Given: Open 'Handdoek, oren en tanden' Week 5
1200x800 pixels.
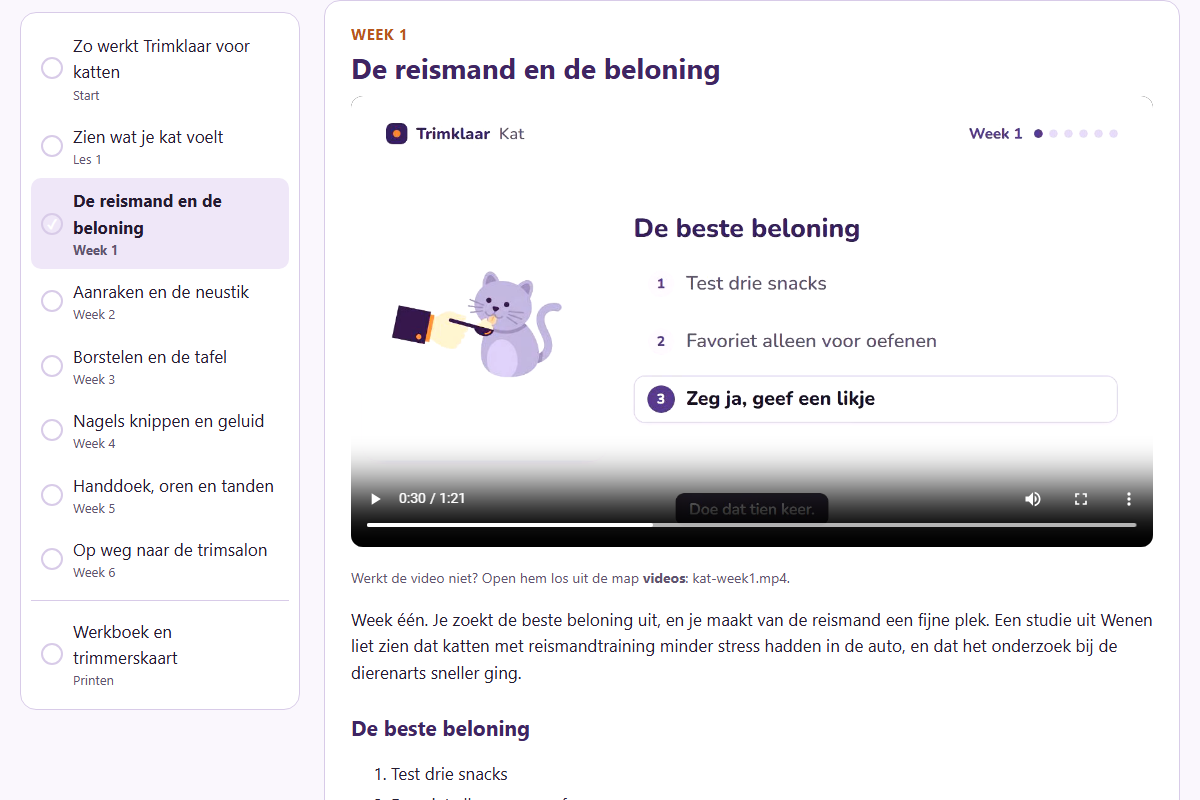Looking at the screenshot, I should 160,495.
